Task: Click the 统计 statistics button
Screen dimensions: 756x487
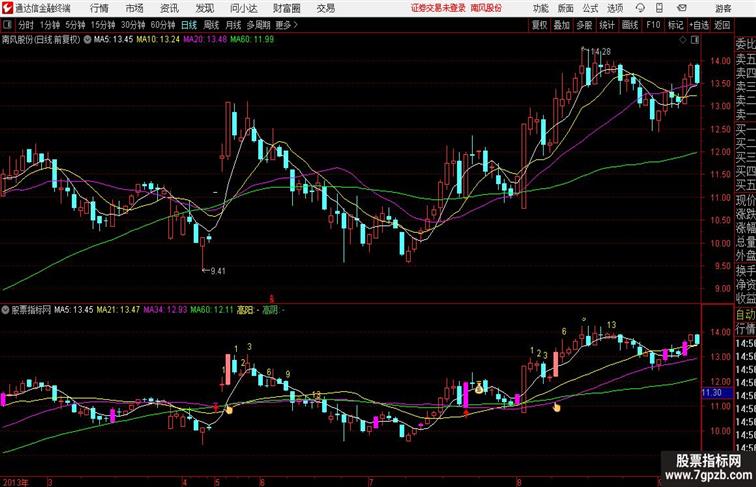Action: pyautogui.click(x=607, y=25)
